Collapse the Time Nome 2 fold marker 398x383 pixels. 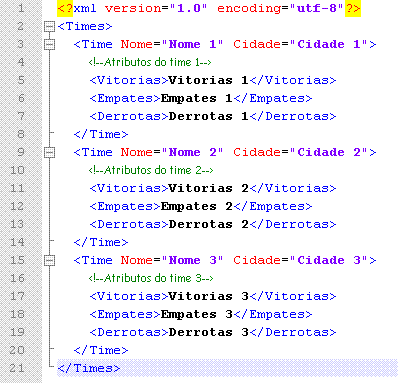coord(49,152)
